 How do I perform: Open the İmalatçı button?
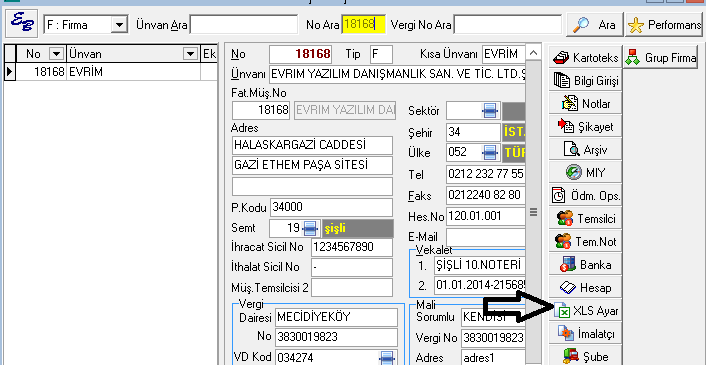click(585, 333)
